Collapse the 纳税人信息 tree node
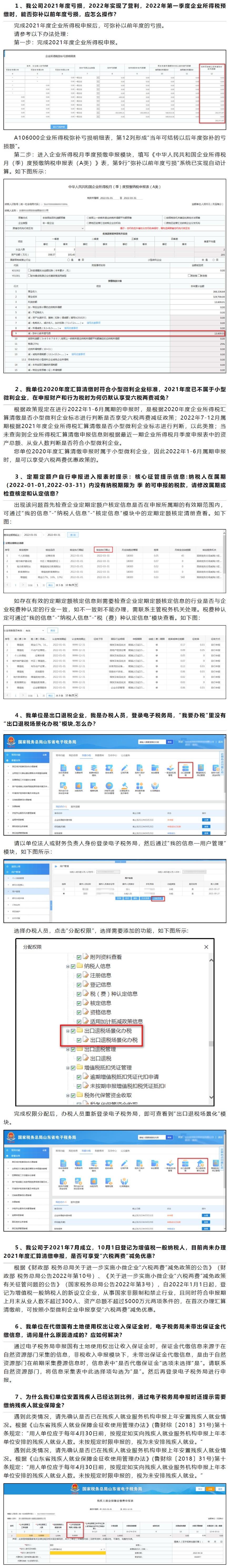The height and width of the screenshot is (1568, 229). (67, 966)
